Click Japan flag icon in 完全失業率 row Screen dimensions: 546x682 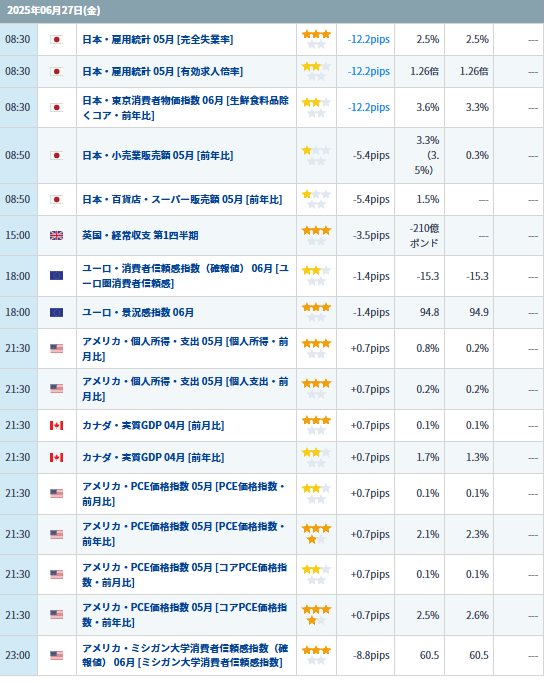tap(57, 40)
